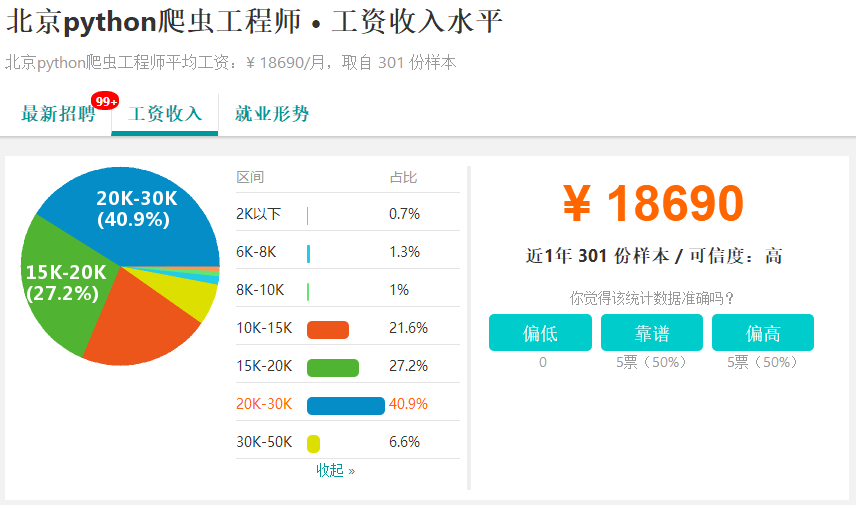Click the large ¥ 18690 salary figure
This screenshot has width=856, height=505.
point(653,203)
